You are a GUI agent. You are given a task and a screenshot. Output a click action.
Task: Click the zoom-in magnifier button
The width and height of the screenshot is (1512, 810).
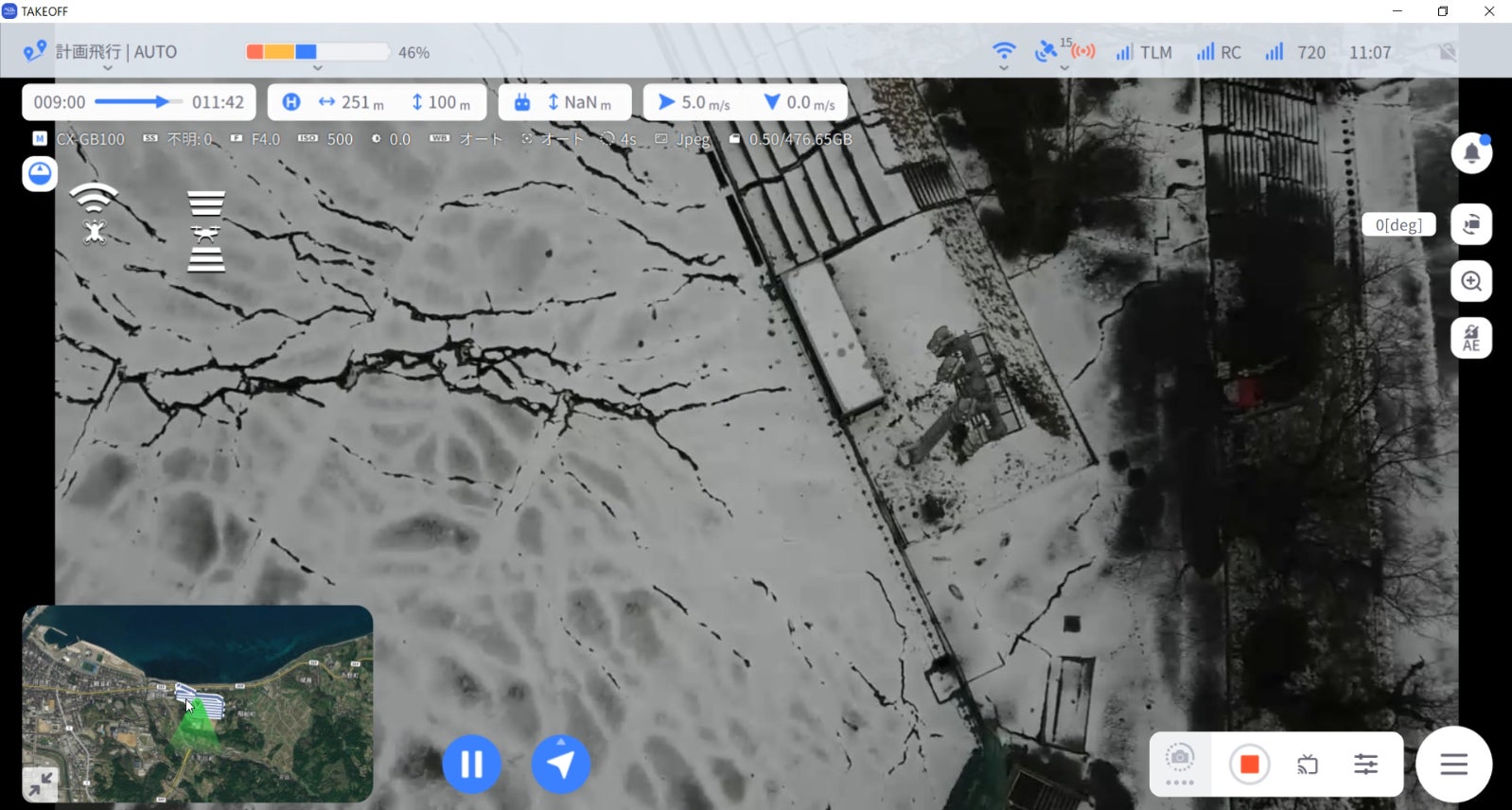tap(1471, 281)
